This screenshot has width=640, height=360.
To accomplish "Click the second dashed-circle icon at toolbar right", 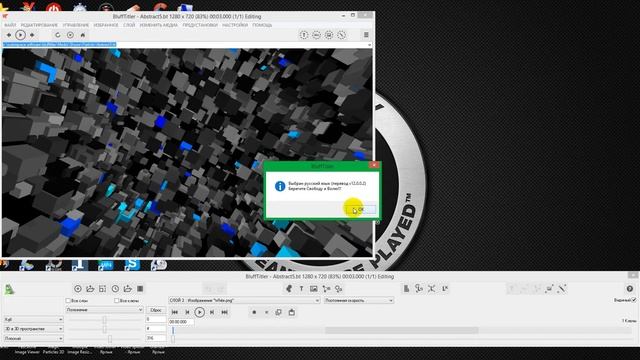I will click(316, 35).
